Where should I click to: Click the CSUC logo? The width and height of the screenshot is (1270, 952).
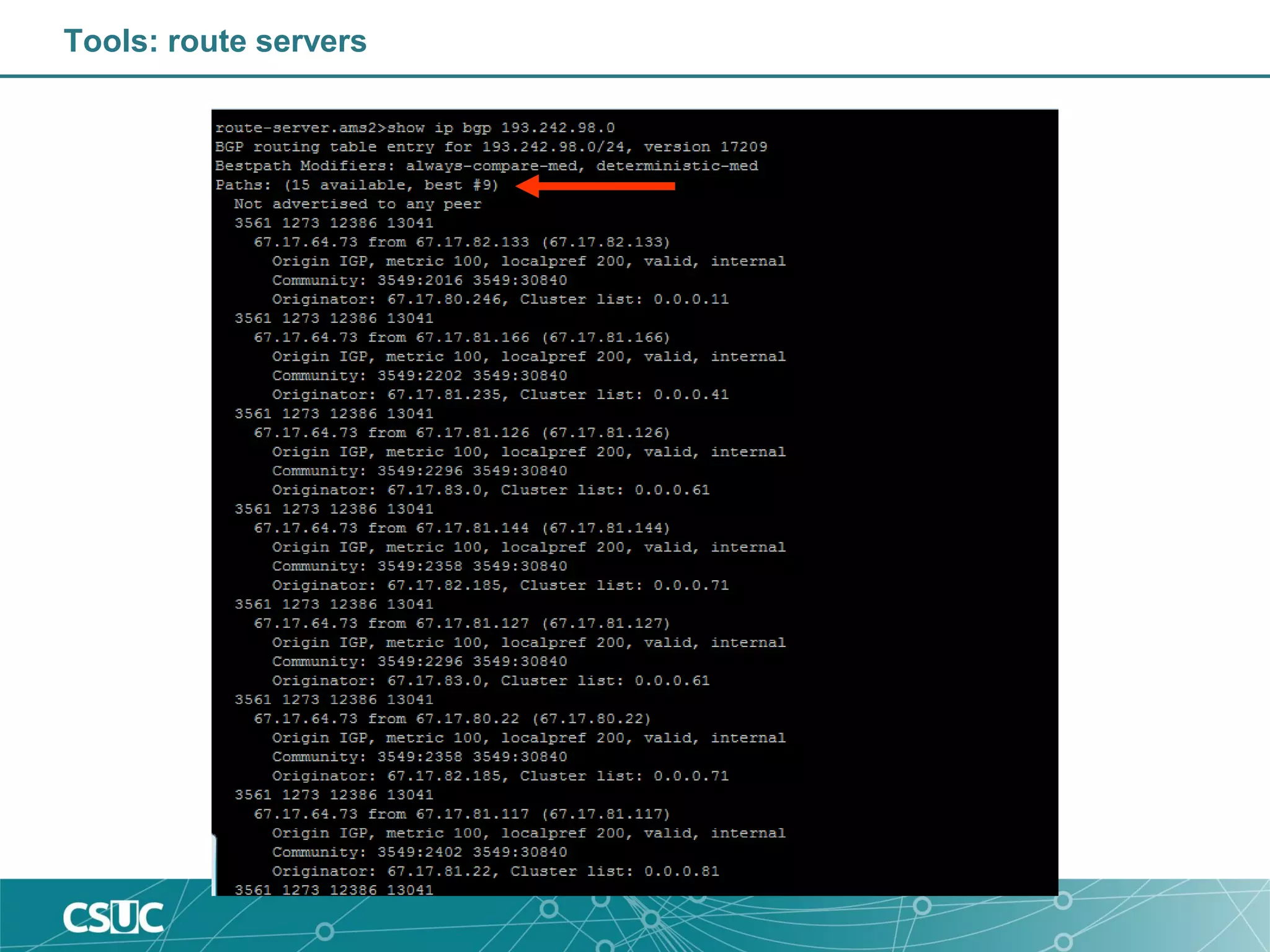pos(113,918)
